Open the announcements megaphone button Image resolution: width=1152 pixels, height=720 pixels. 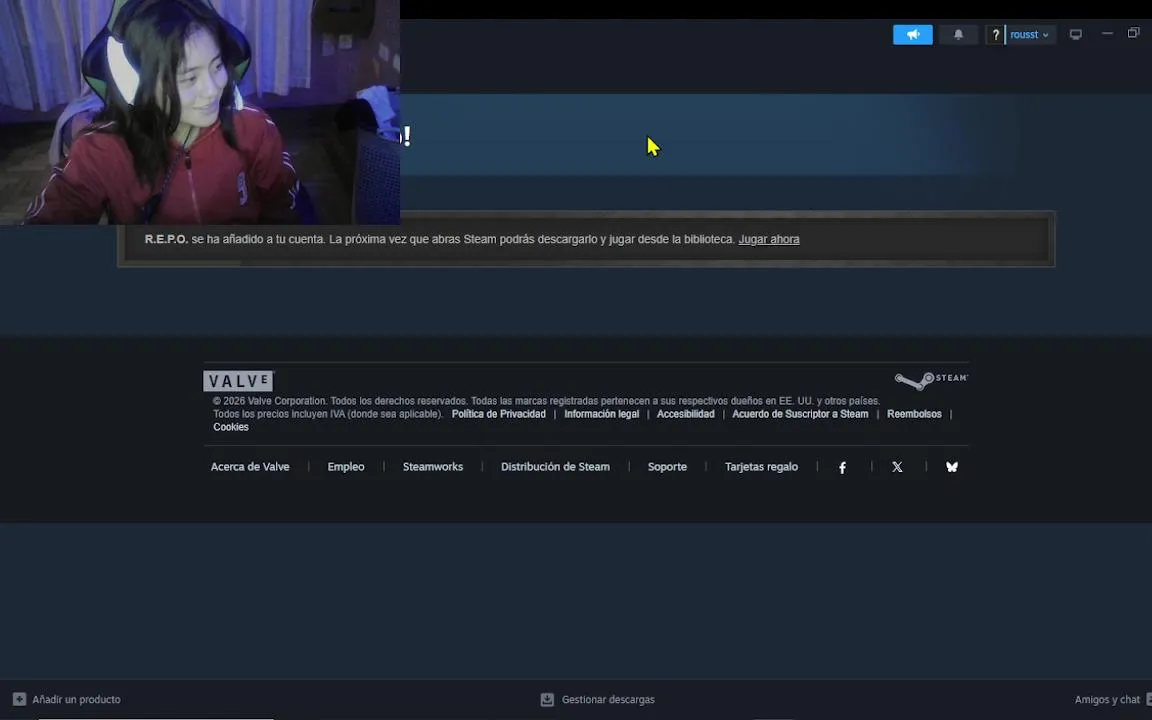[912, 35]
